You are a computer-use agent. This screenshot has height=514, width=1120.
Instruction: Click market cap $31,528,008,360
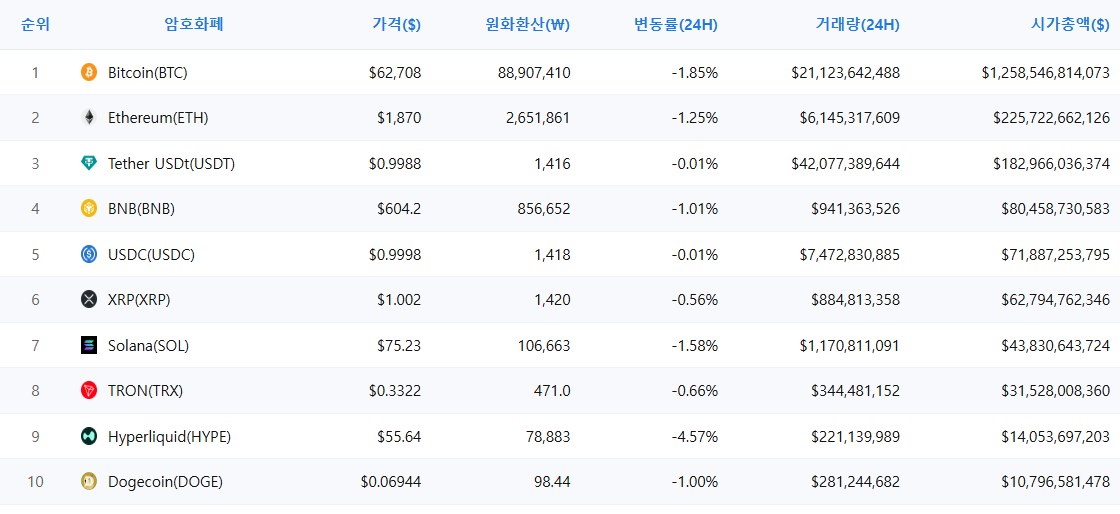pos(1056,391)
